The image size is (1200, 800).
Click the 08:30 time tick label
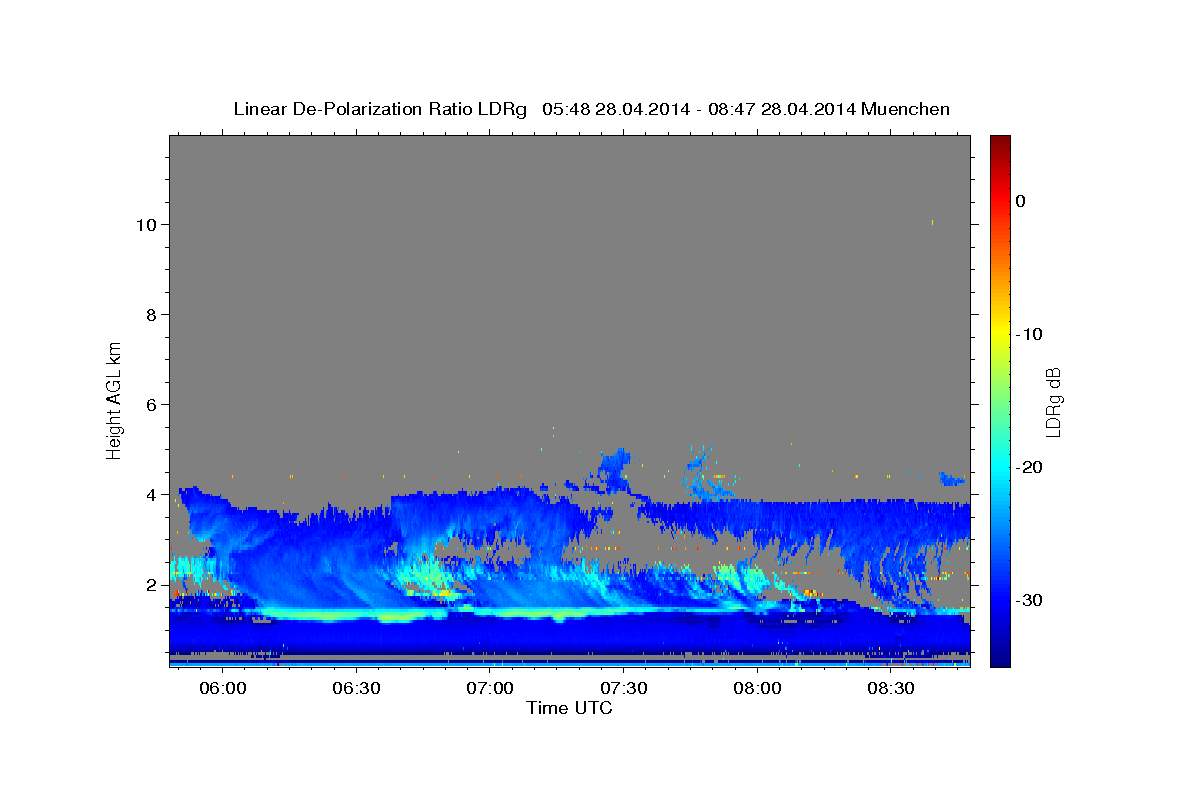coord(891,689)
